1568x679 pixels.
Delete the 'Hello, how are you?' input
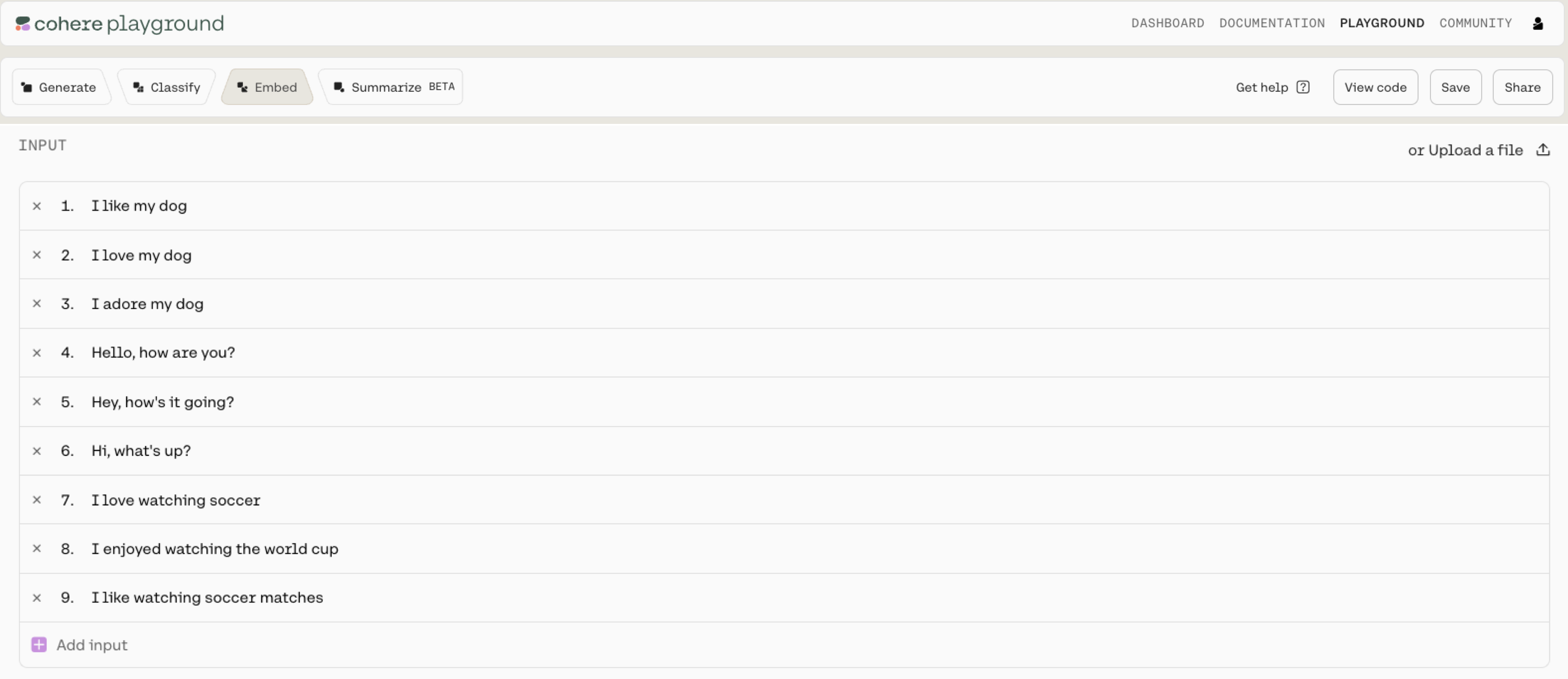[37, 353]
